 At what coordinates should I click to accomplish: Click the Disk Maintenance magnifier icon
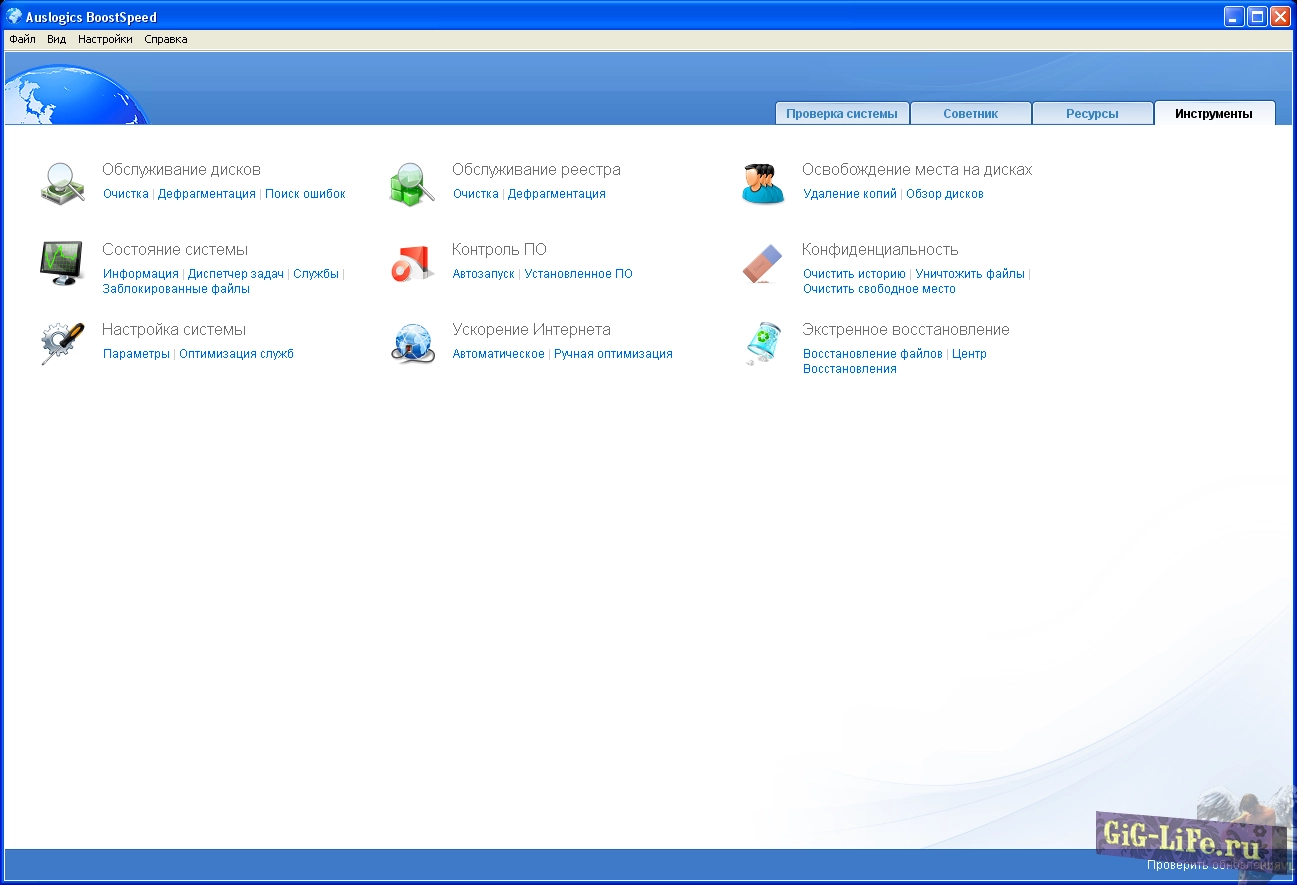(62, 183)
